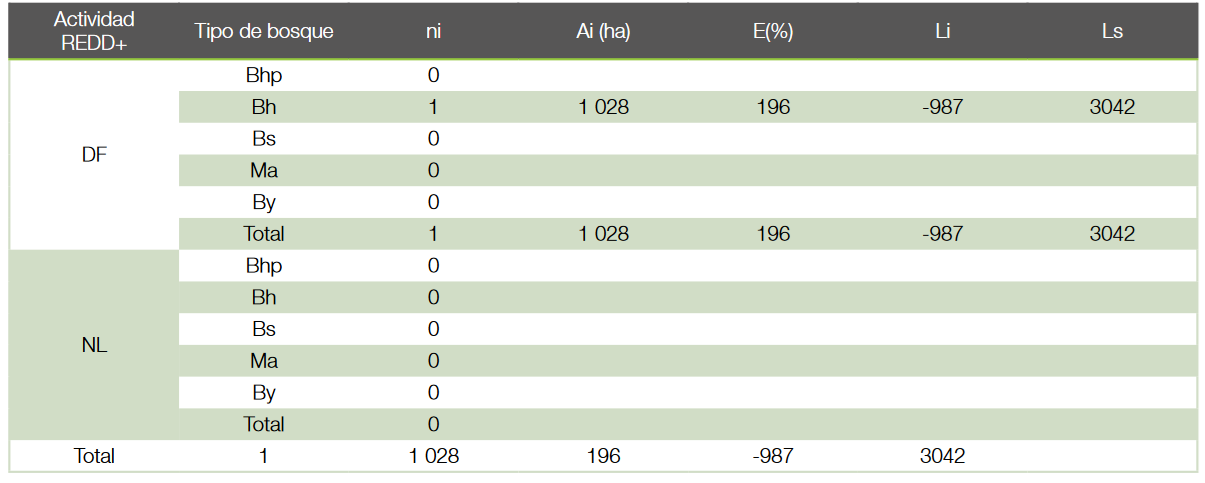Select the 3042 value in DF Total row
Screen dimensions: 1205x483
click(1112, 234)
